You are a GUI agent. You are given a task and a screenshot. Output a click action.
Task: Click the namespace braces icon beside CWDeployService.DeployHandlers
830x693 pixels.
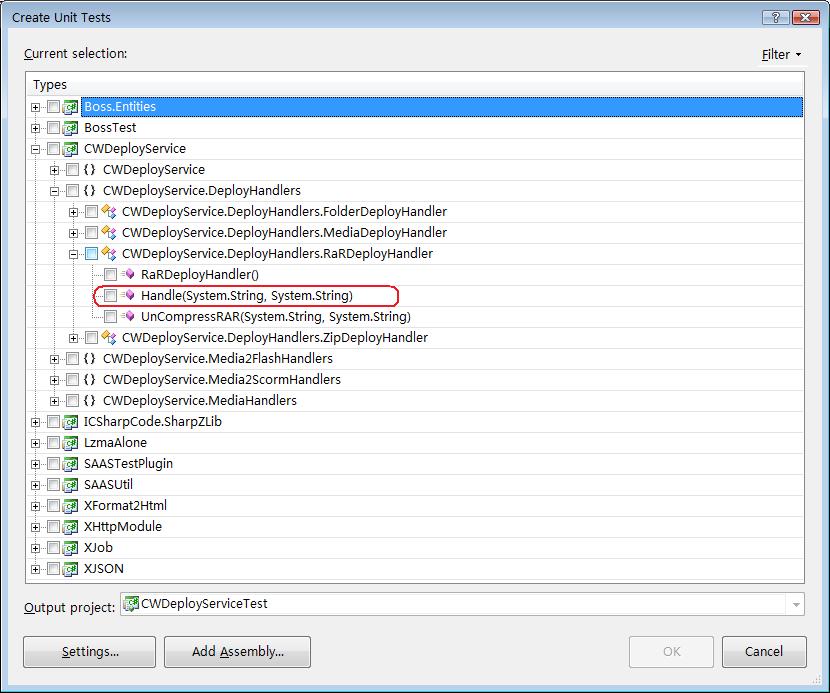[x=89, y=191]
